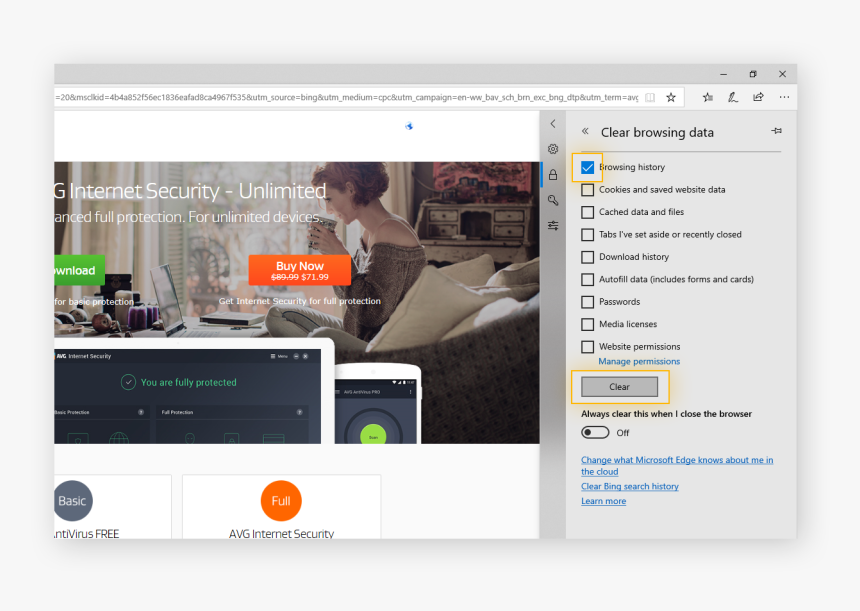Click the Clear button
The image size is (860, 611).
(619, 387)
